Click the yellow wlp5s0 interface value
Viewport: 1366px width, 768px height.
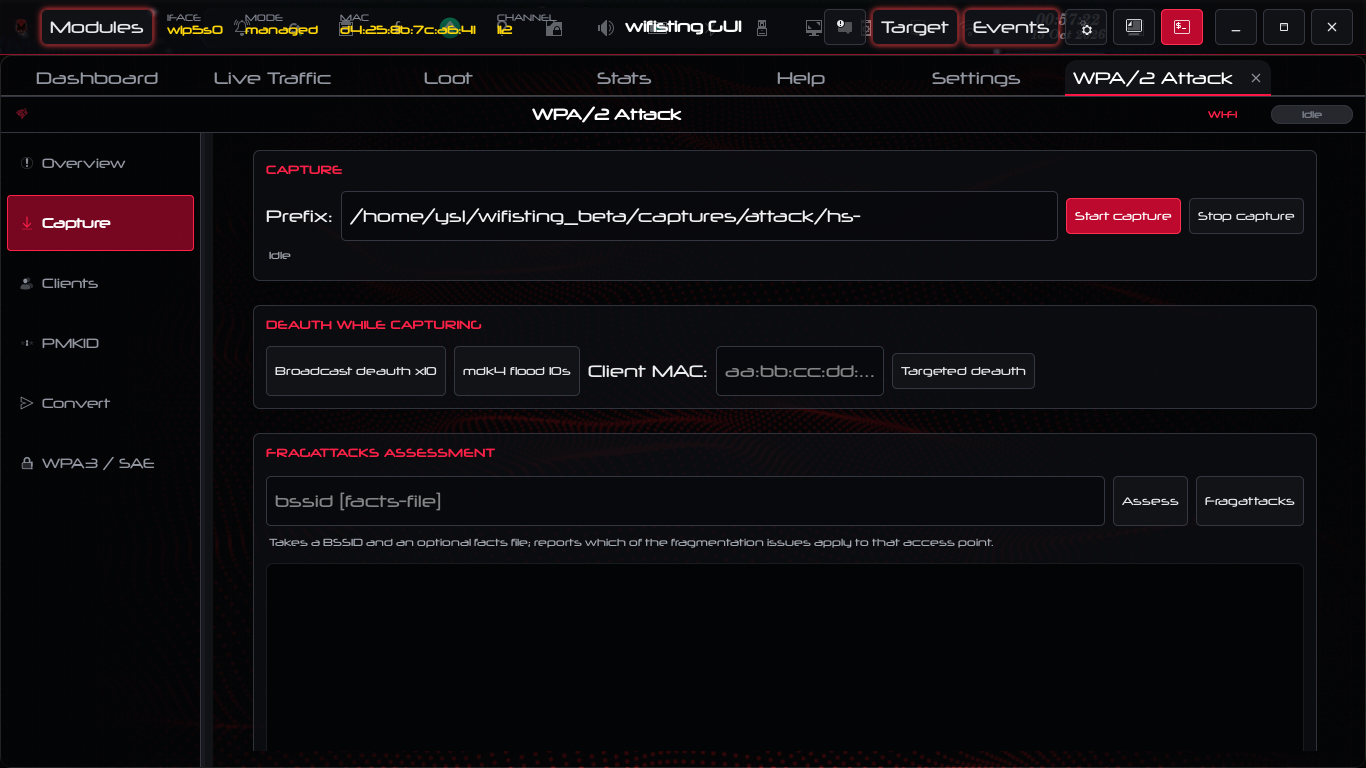[x=195, y=30]
